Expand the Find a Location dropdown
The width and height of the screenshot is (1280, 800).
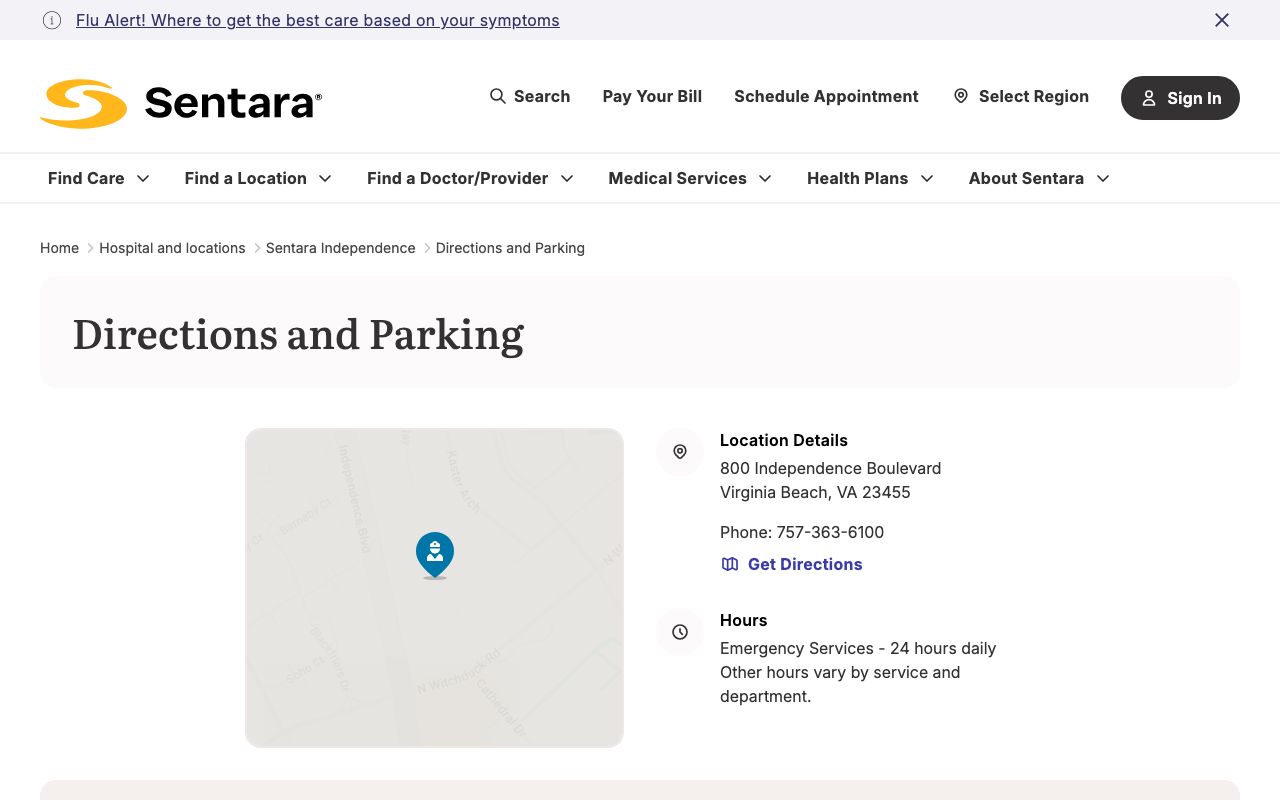[258, 178]
